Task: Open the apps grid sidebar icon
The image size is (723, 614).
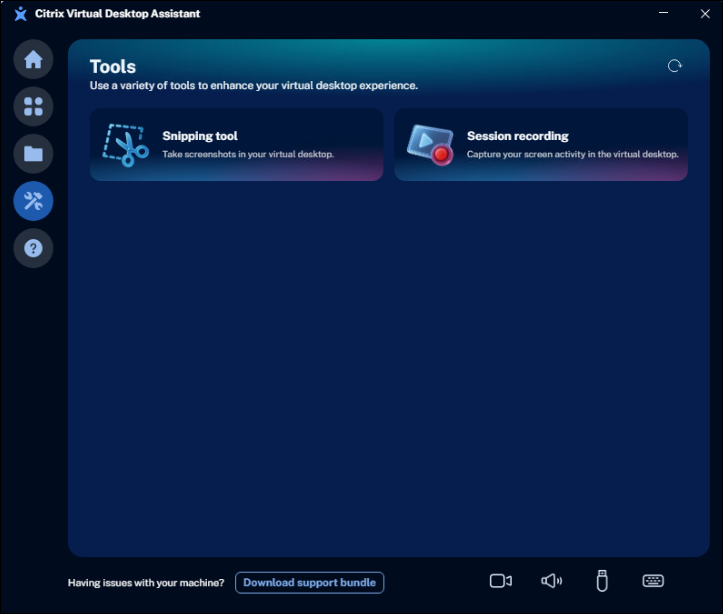Action: coord(33,106)
